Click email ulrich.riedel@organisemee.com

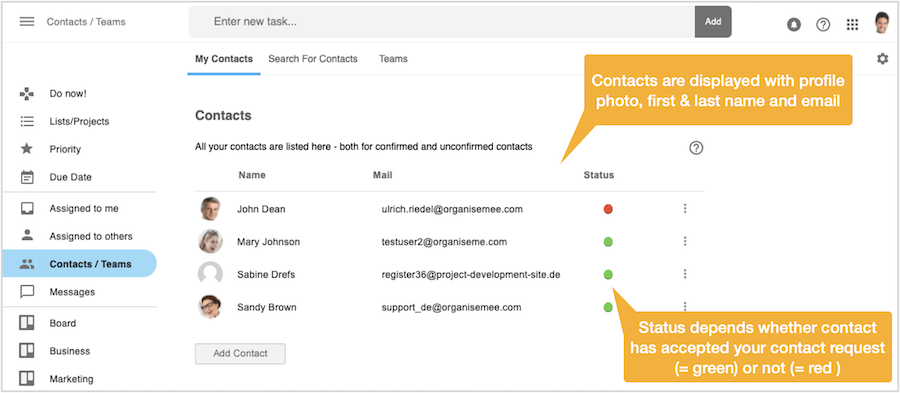[x=452, y=209]
